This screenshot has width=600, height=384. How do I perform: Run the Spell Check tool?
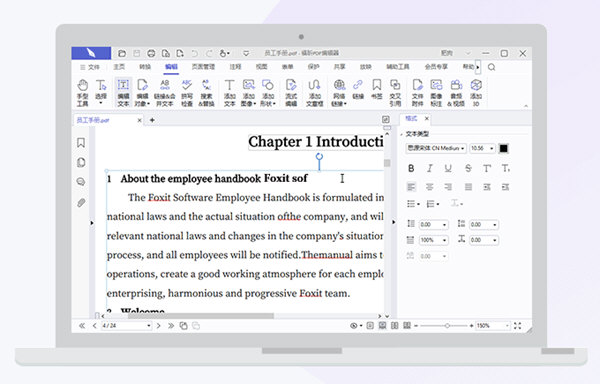(x=187, y=93)
